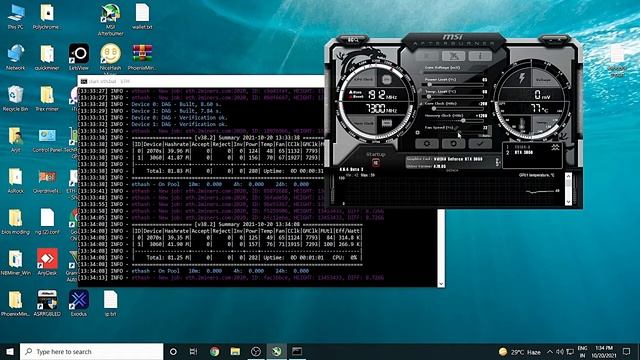The height and width of the screenshot is (360, 640).
Task: Select ip.txt file on desktop
Action: point(110,303)
